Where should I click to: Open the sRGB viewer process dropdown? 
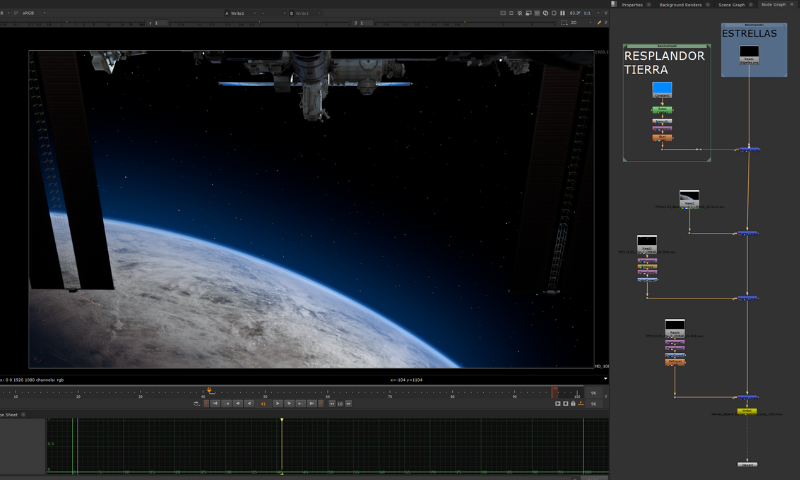[x=34, y=13]
